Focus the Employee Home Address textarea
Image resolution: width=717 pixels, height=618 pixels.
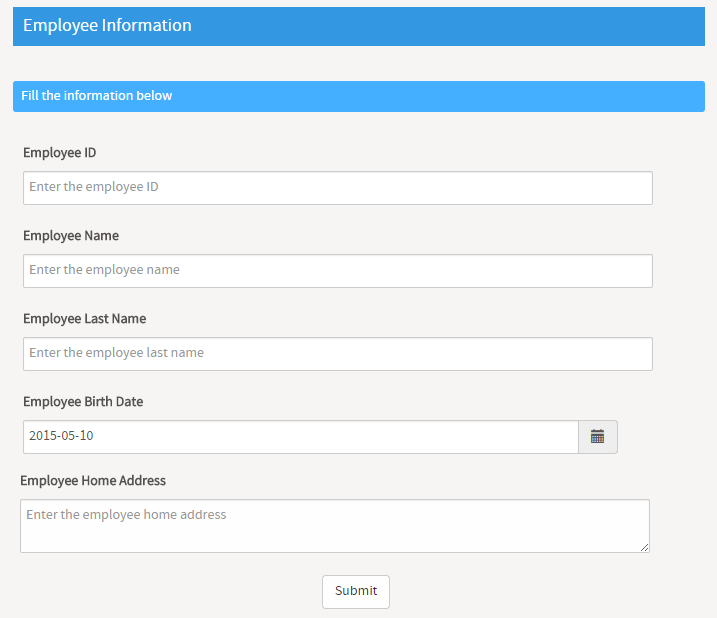point(335,526)
